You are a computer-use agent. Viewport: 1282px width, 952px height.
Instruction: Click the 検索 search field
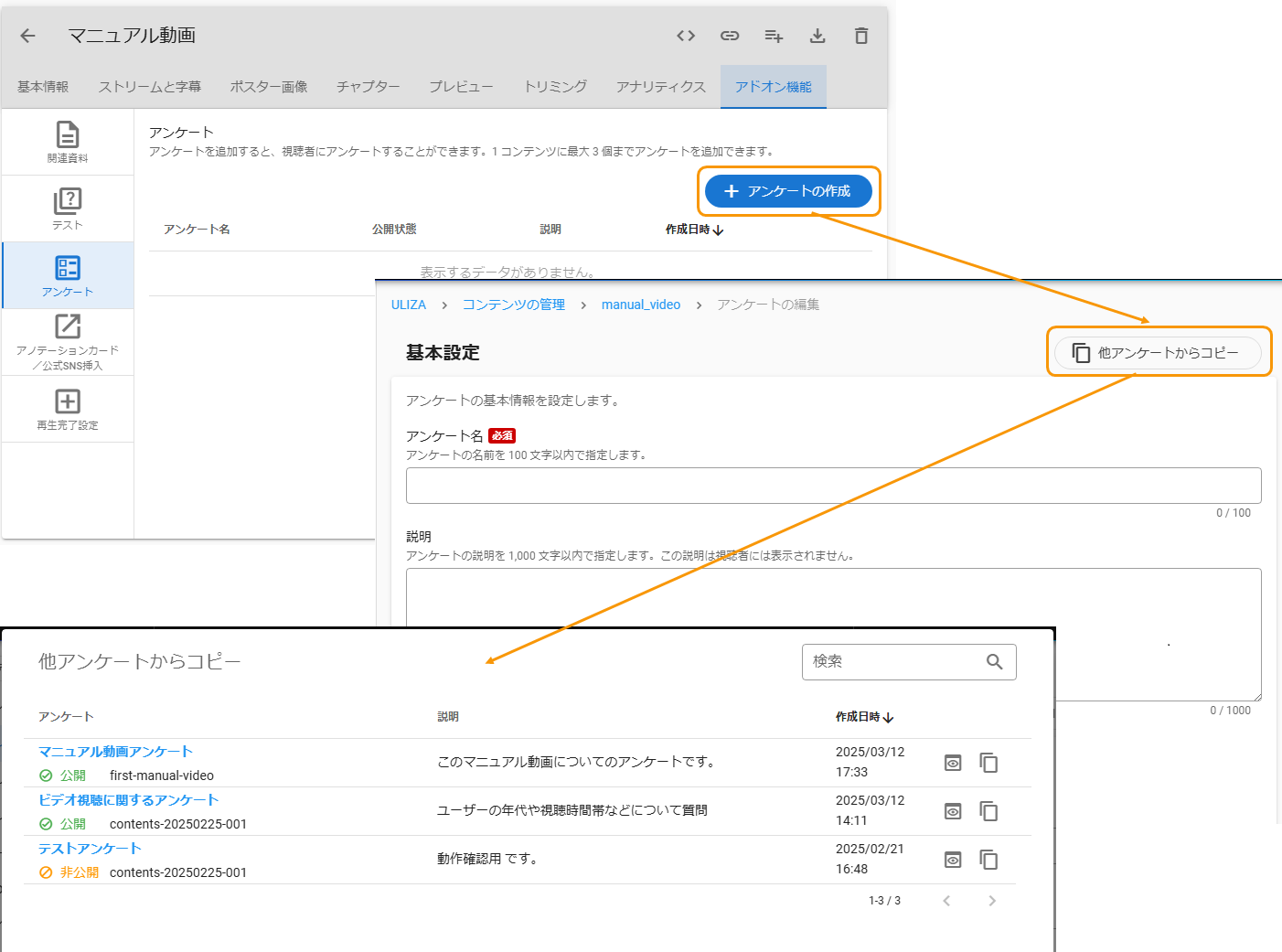coord(892,661)
